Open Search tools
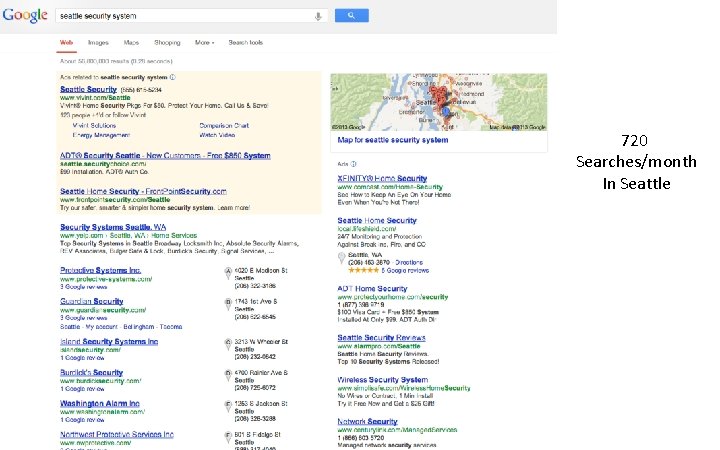This screenshot has width=720, height=450. (246, 43)
